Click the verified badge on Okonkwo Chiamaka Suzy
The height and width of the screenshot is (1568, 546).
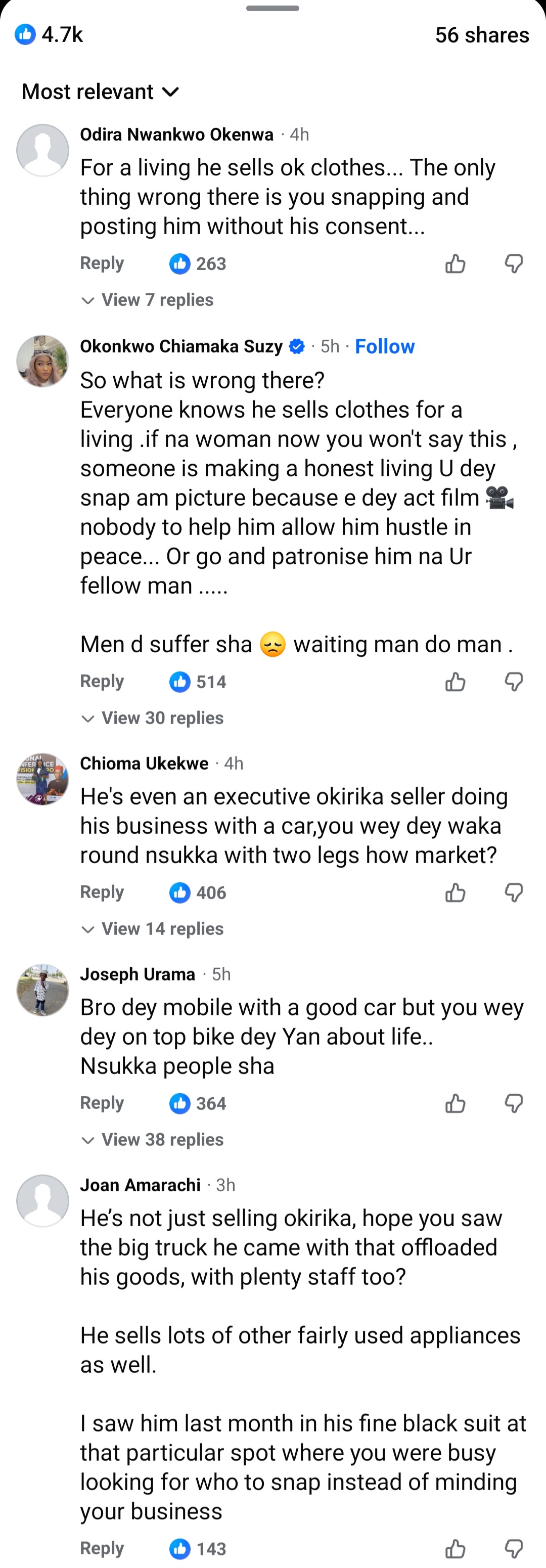pyautogui.click(x=295, y=346)
